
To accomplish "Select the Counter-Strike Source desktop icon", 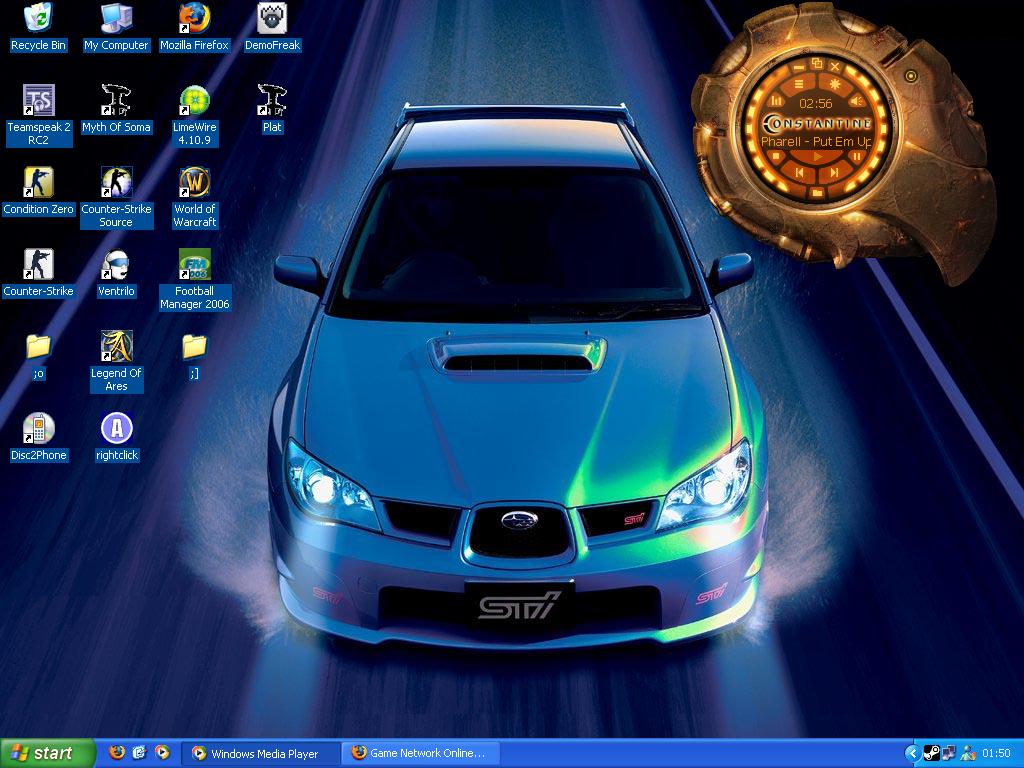I will [116, 183].
